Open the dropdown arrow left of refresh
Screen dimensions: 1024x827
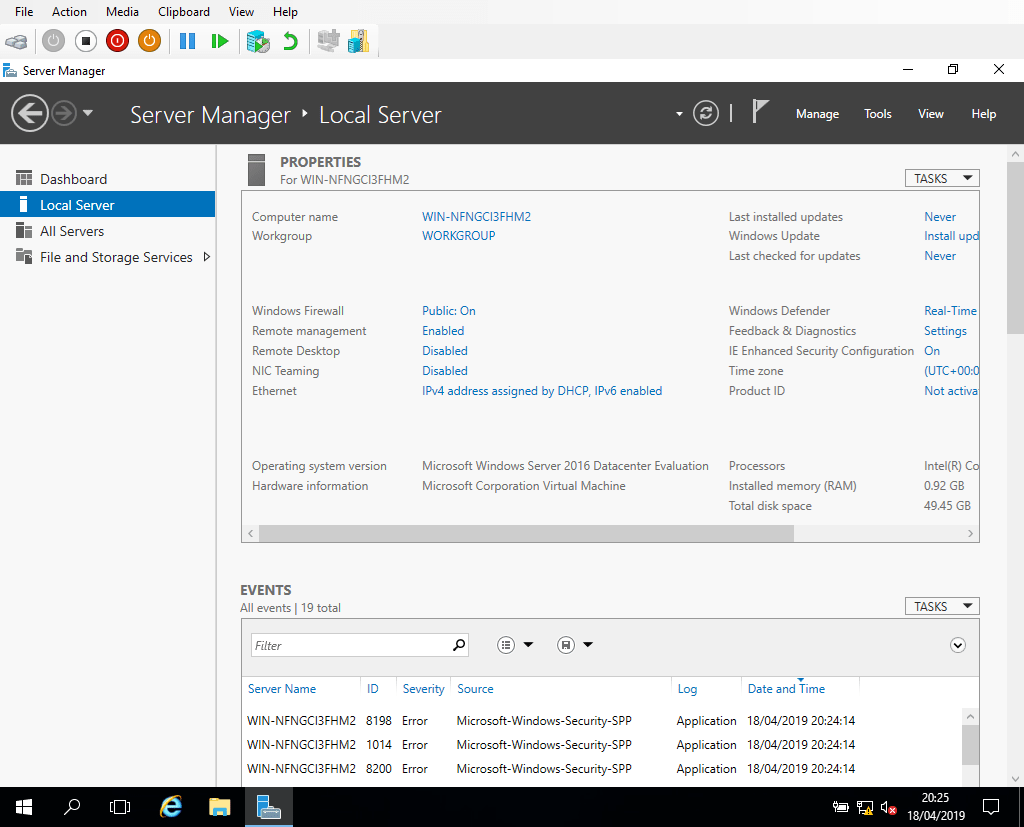pos(679,114)
